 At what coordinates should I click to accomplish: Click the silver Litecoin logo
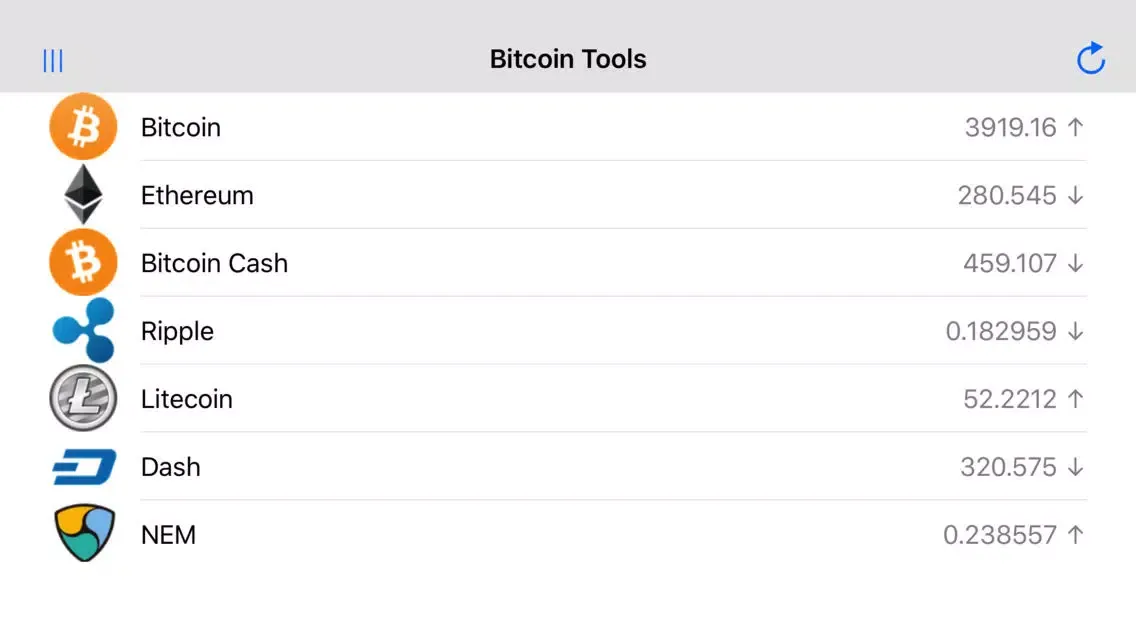pyautogui.click(x=83, y=399)
